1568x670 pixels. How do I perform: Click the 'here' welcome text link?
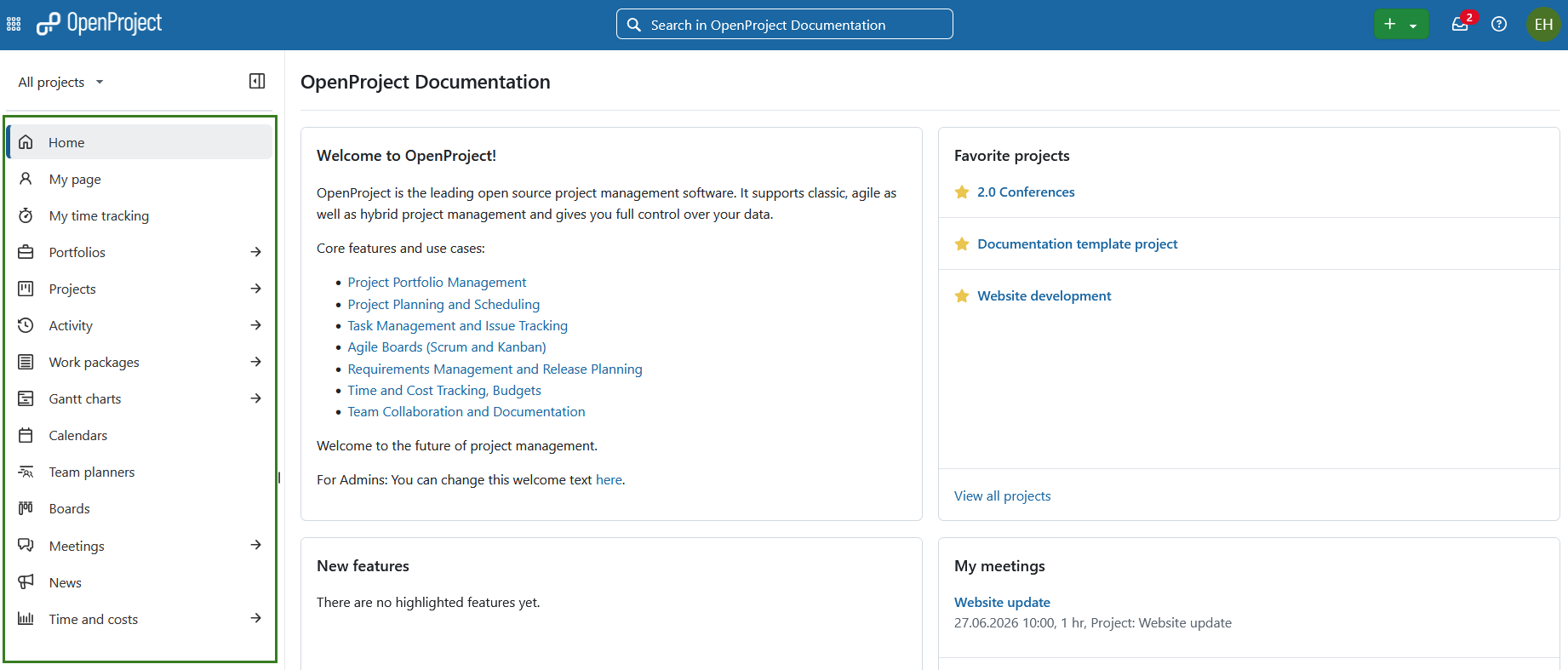(609, 480)
